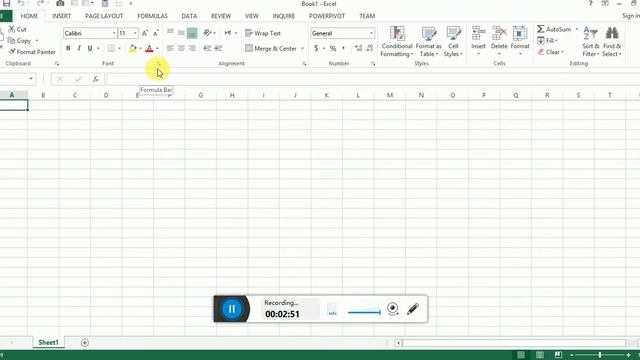Switch to REVIEW tab

tap(221, 16)
